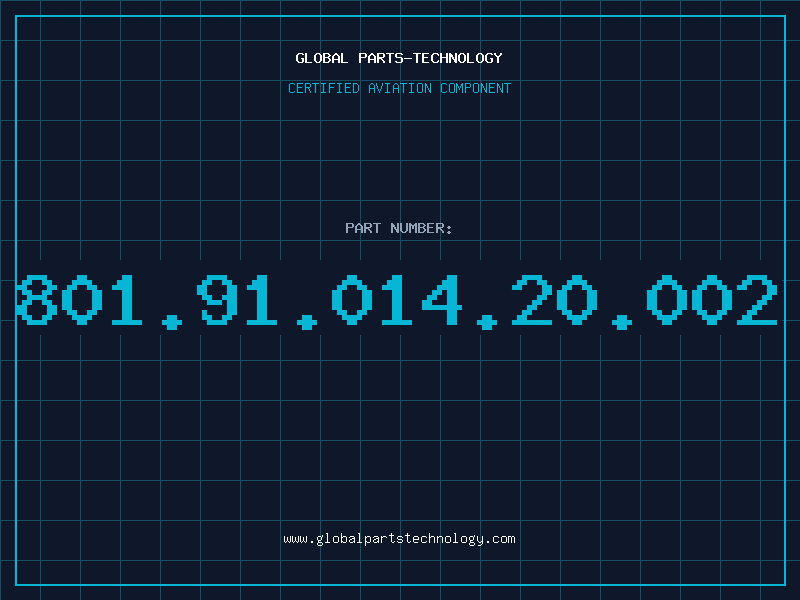Viewport: 800px width, 600px height.
Task: Open the www.globalpartstechnology.com link
Action: pos(399,539)
